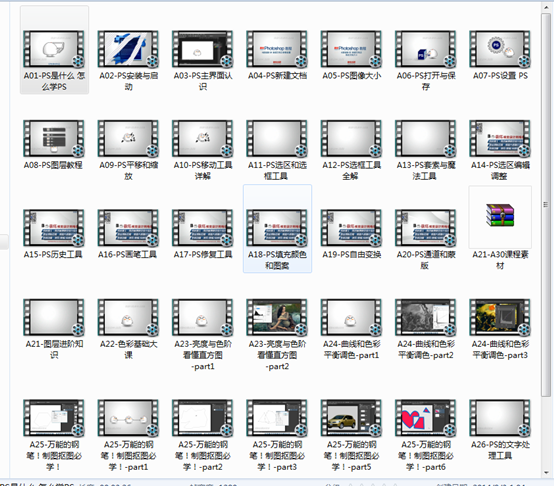Select the A20-PS通道和蒙版 video icon
The width and height of the screenshot is (554, 486).
(426, 228)
